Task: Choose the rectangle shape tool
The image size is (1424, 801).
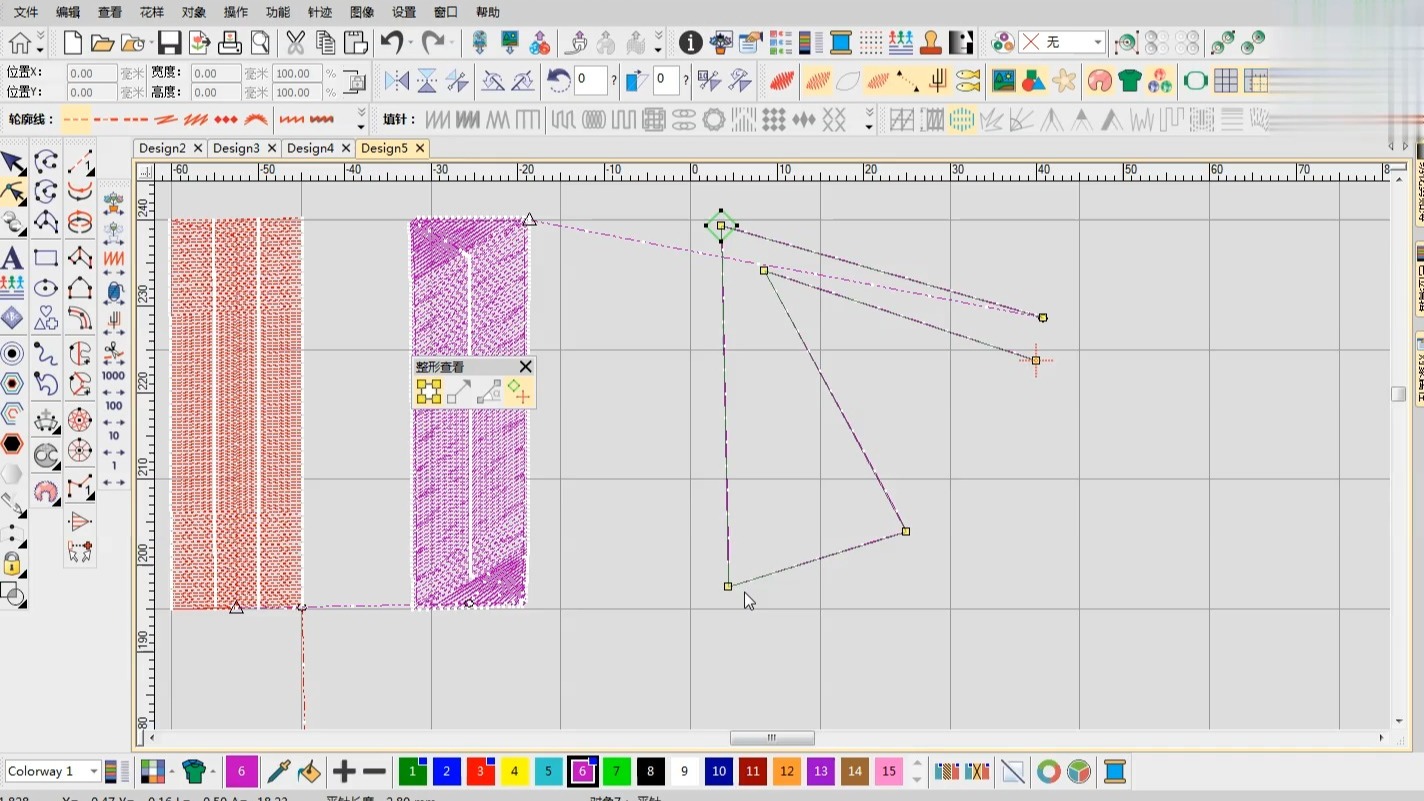Action: 45,258
